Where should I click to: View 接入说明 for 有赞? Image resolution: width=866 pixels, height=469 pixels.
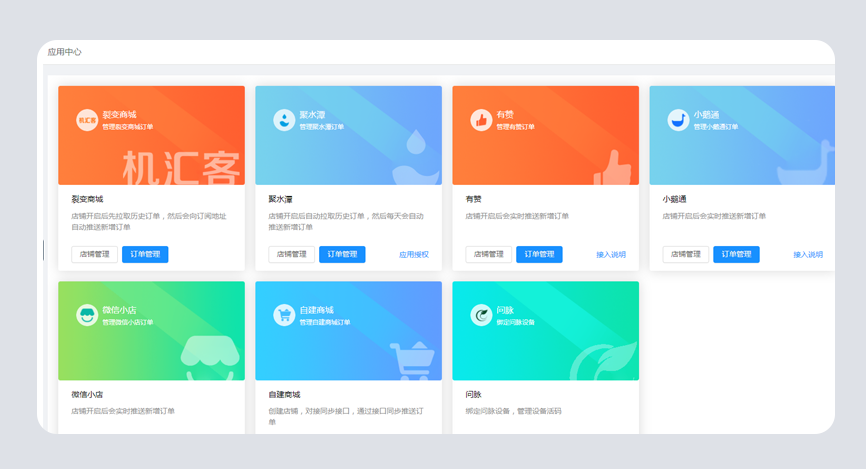pyautogui.click(x=611, y=255)
